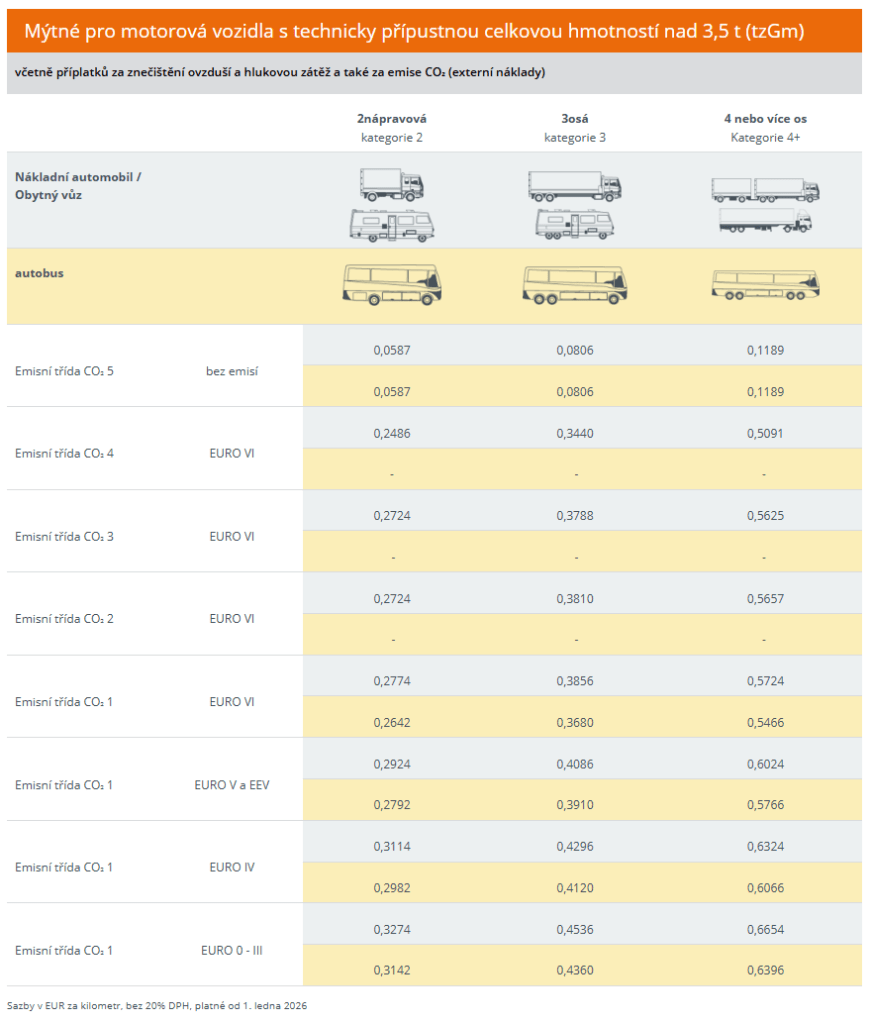Viewport: 871px width, 1023px height.
Task: Click the "Nákladní automobil / Obytný vůz" row heading
Action: (78, 186)
